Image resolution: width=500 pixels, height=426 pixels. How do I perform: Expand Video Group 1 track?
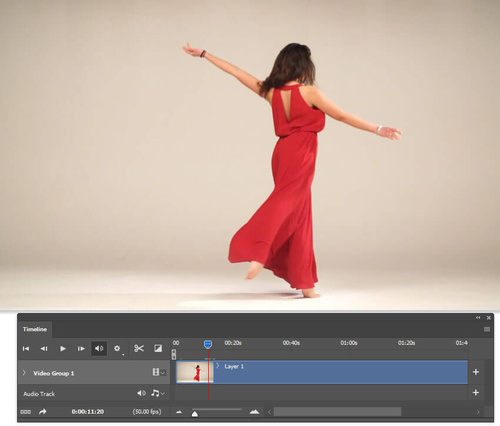click(x=24, y=372)
